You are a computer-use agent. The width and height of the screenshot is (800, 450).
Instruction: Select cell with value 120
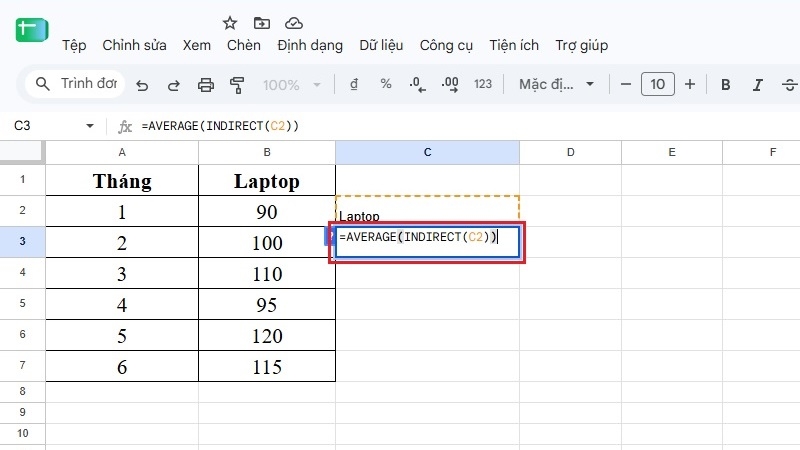pyautogui.click(x=267, y=336)
